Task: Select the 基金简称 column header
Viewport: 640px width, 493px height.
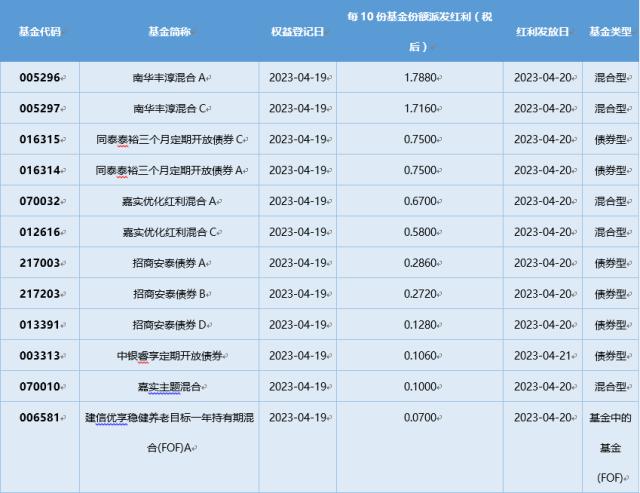Action: 169,31
